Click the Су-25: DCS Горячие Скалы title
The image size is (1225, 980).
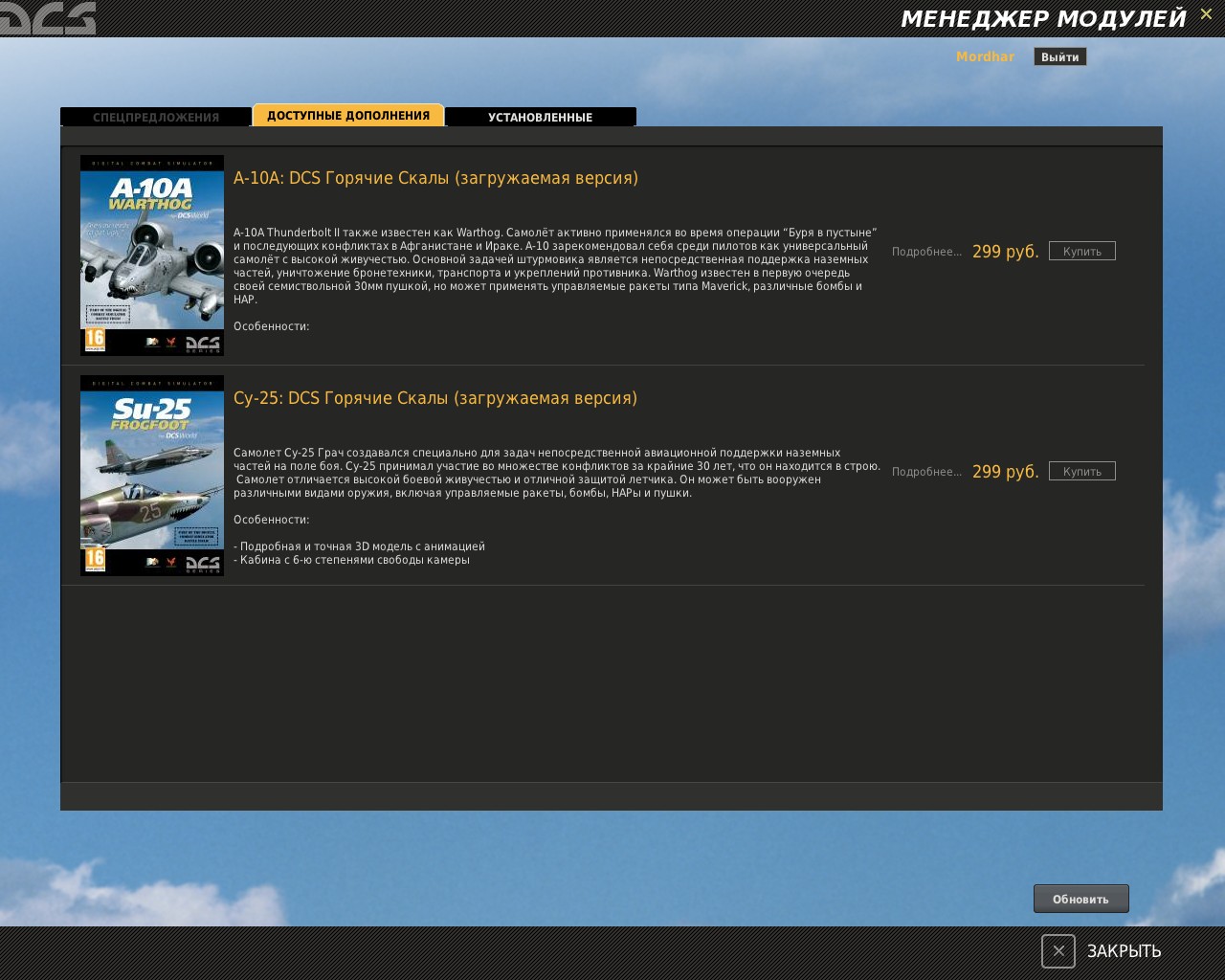click(435, 398)
